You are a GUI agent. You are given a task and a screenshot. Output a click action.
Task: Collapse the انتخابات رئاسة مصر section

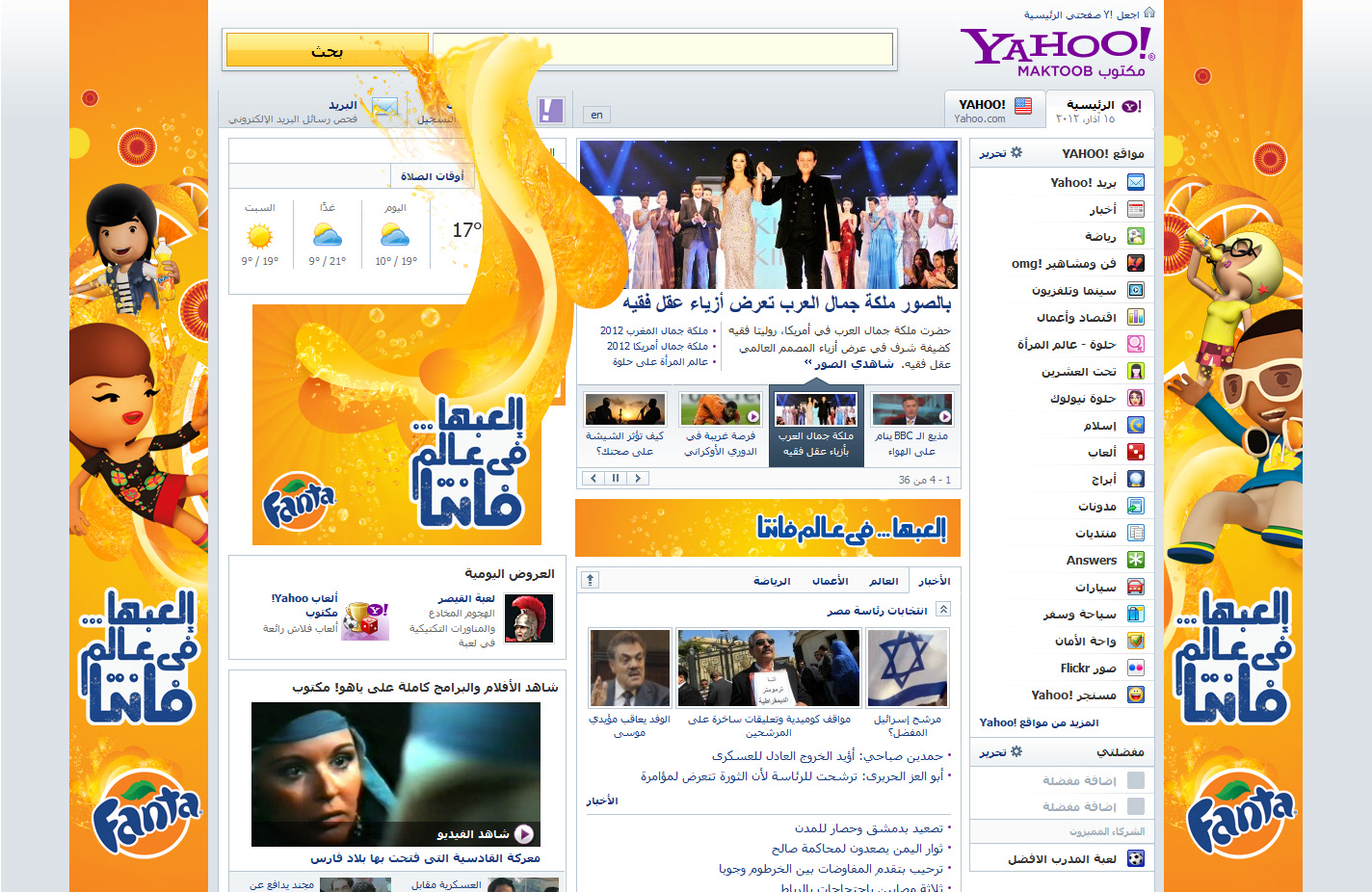(943, 610)
